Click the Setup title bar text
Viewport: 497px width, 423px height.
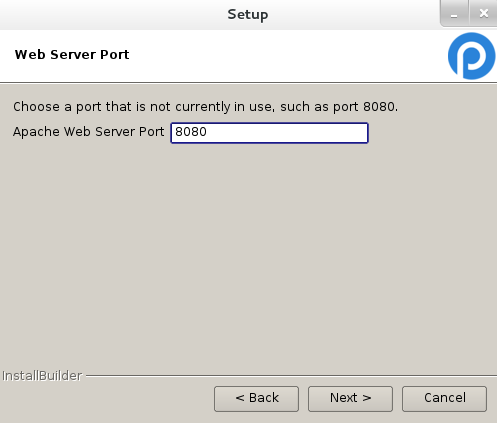point(248,15)
